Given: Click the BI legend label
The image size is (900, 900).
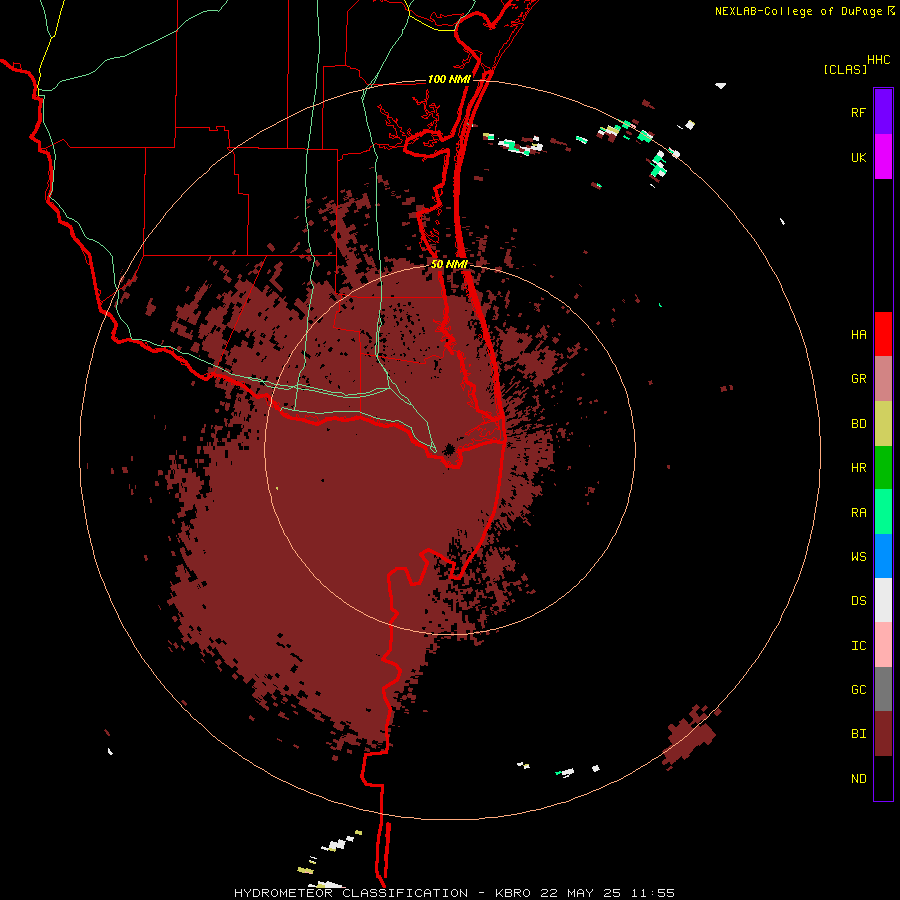Looking at the screenshot, I should pyautogui.click(x=858, y=734).
